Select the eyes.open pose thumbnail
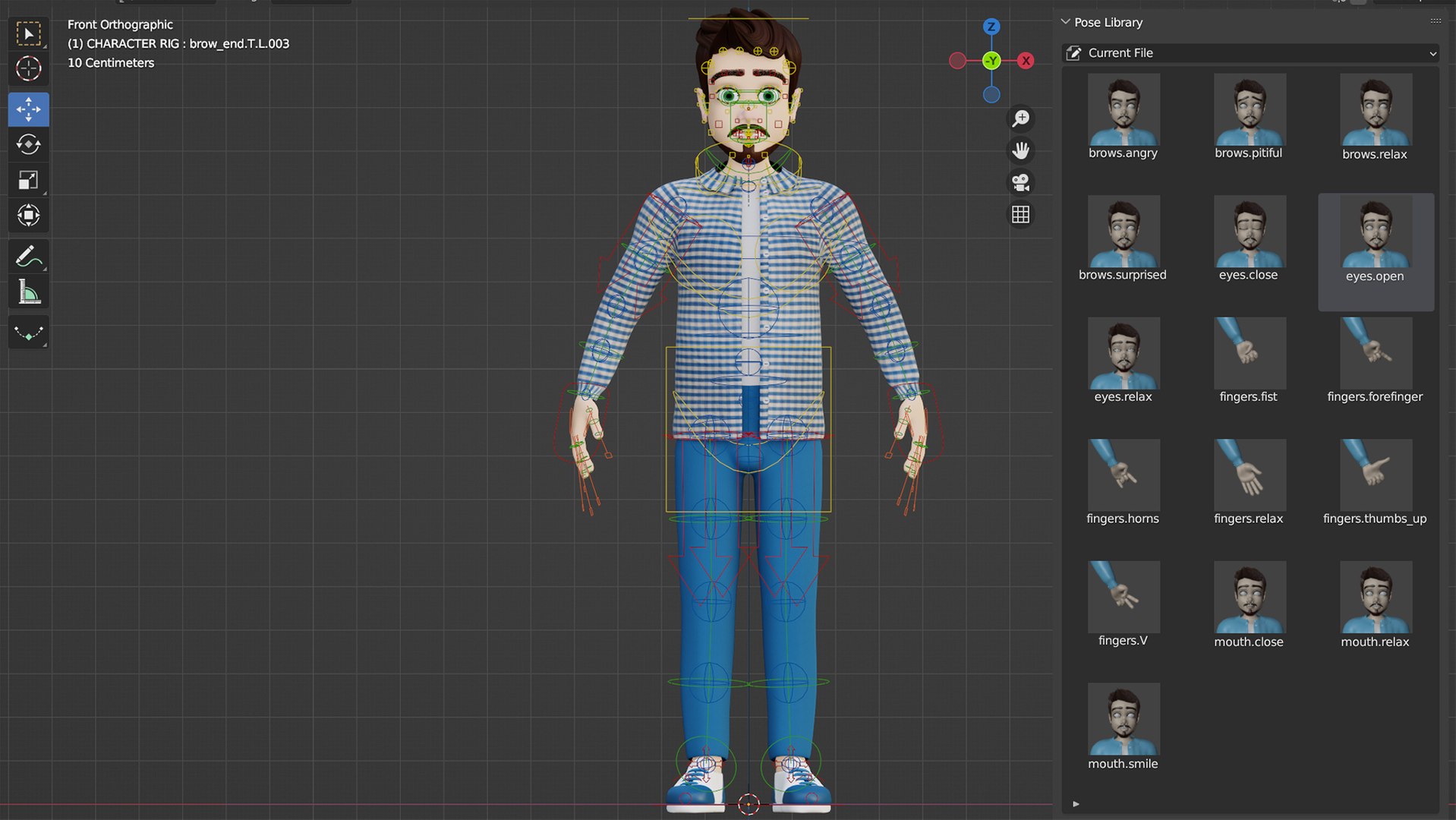Image resolution: width=1456 pixels, height=820 pixels. pyautogui.click(x=1376, y=232)
